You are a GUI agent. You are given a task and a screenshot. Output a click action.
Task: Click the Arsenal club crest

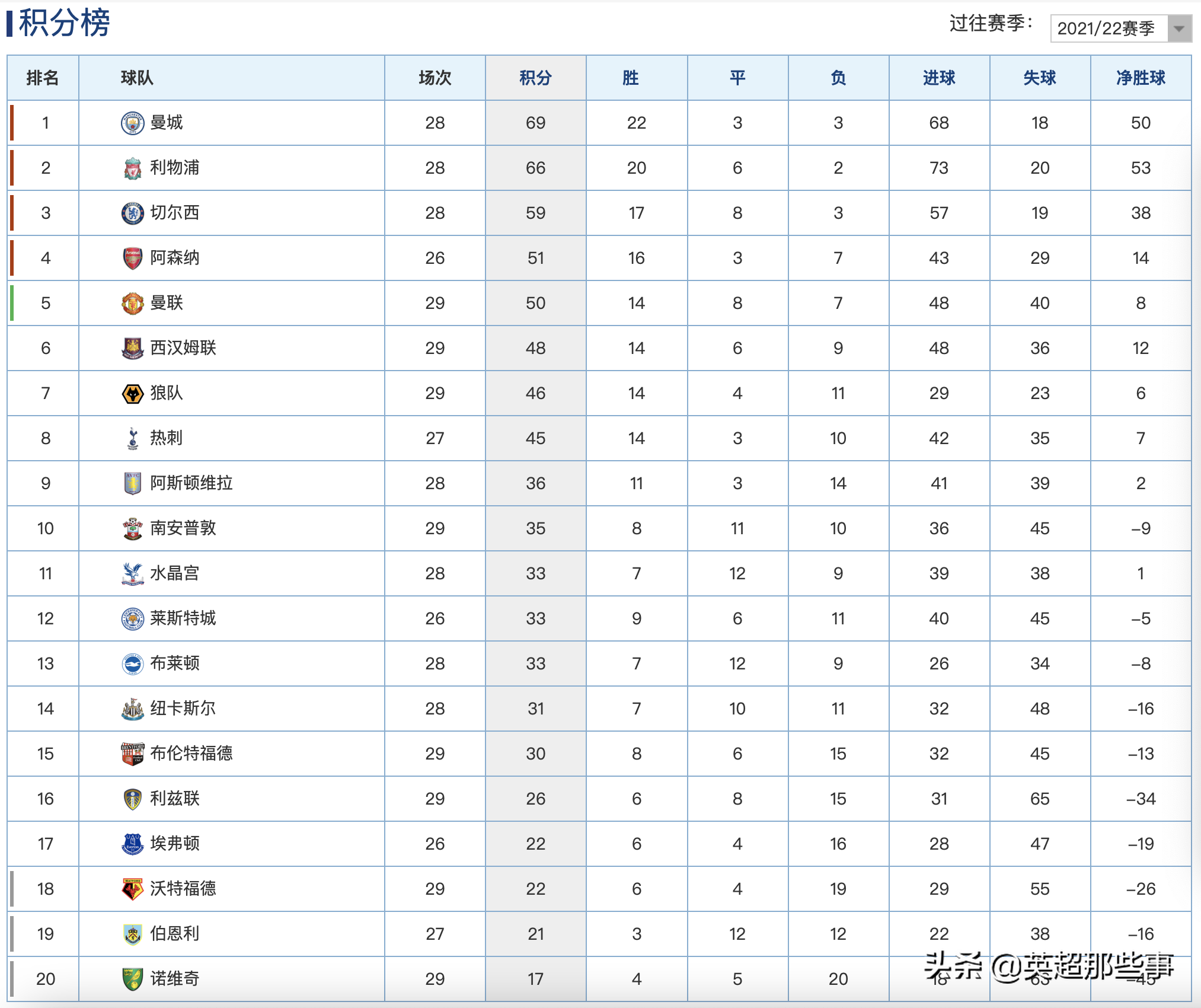[x=132, y=259]
